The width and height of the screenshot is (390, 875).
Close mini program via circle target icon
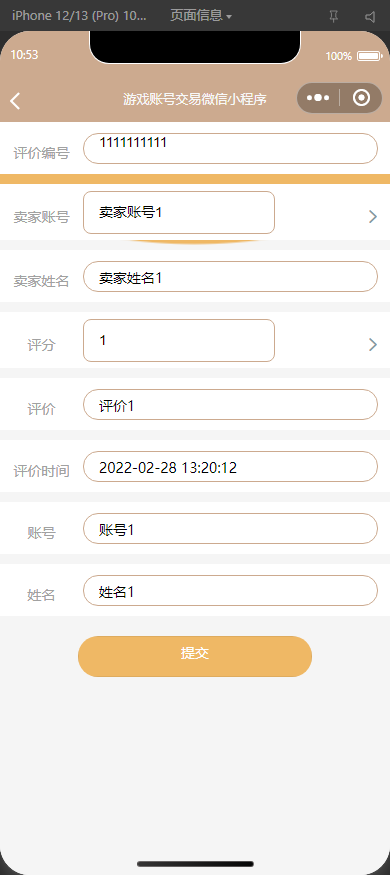362,98
